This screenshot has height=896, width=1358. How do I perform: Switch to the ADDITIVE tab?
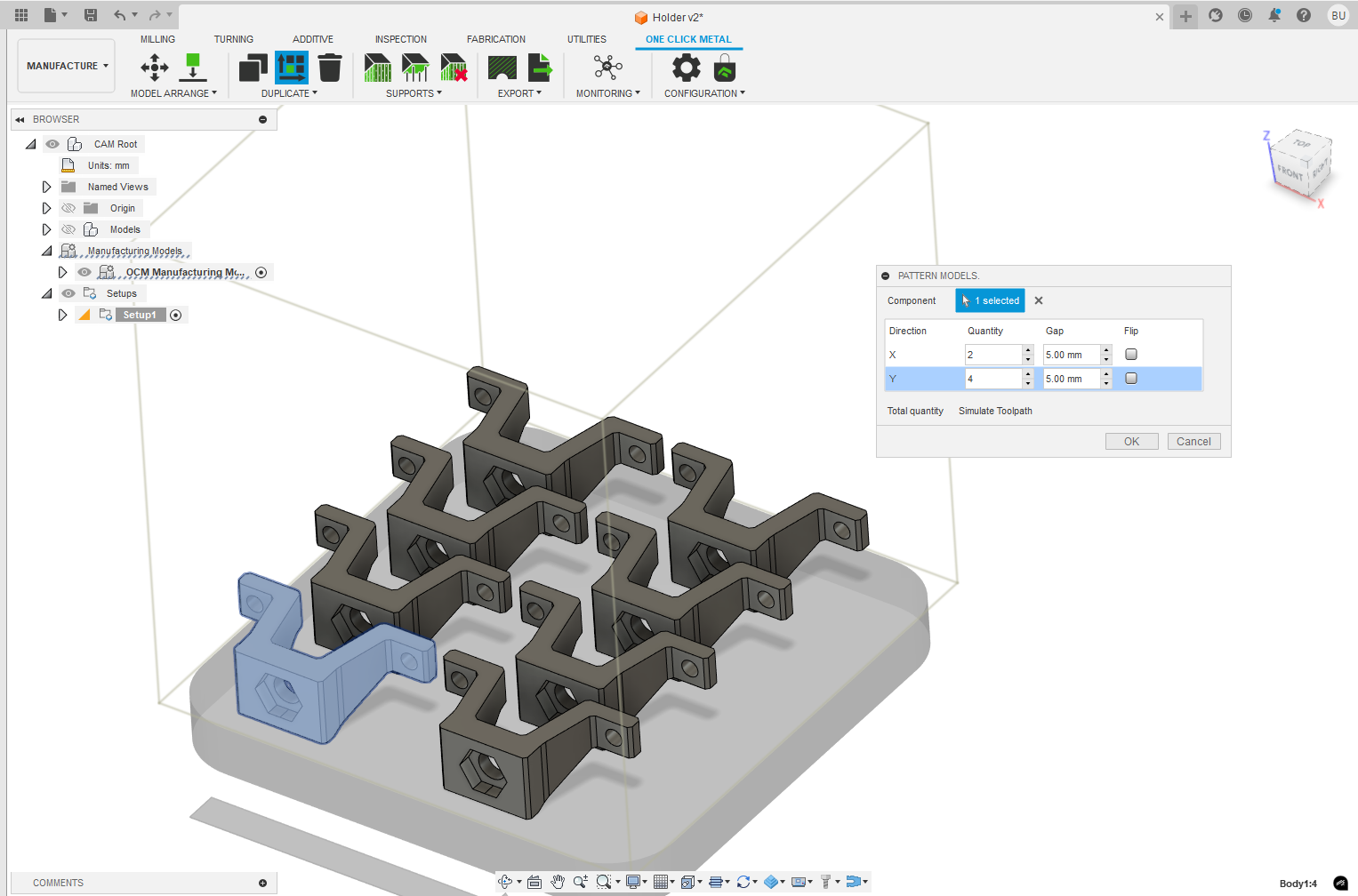click(313, 39)
